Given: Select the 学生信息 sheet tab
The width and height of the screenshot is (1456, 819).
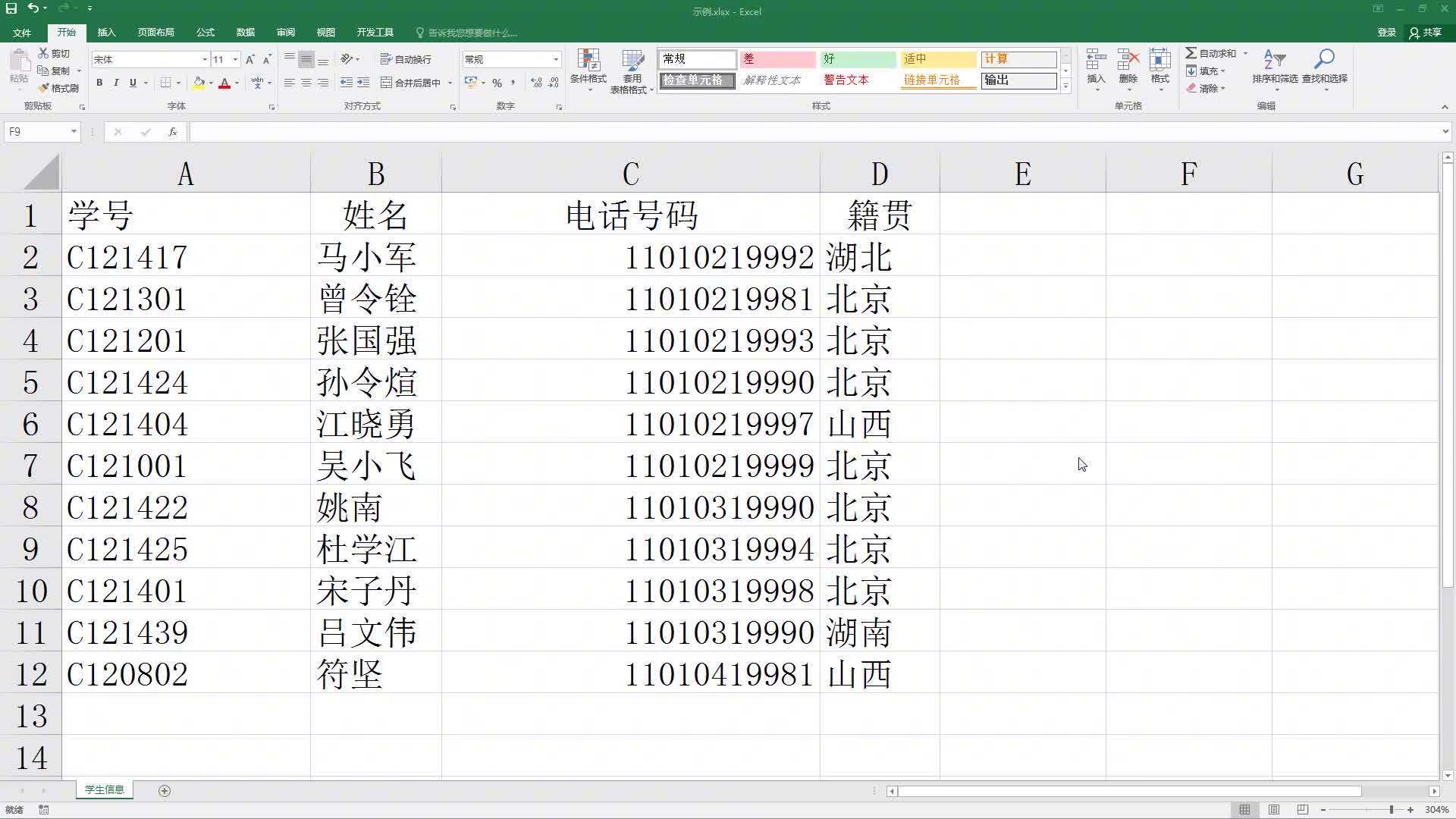Looking at the screenshot, I should [104, 789].
